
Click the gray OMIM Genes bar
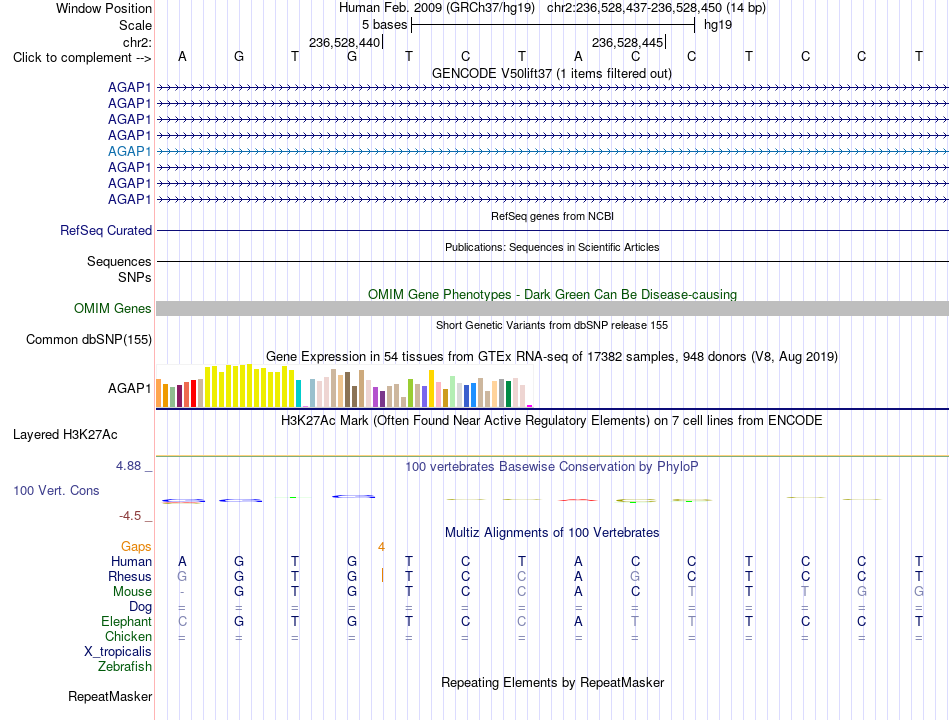point(553,308)
